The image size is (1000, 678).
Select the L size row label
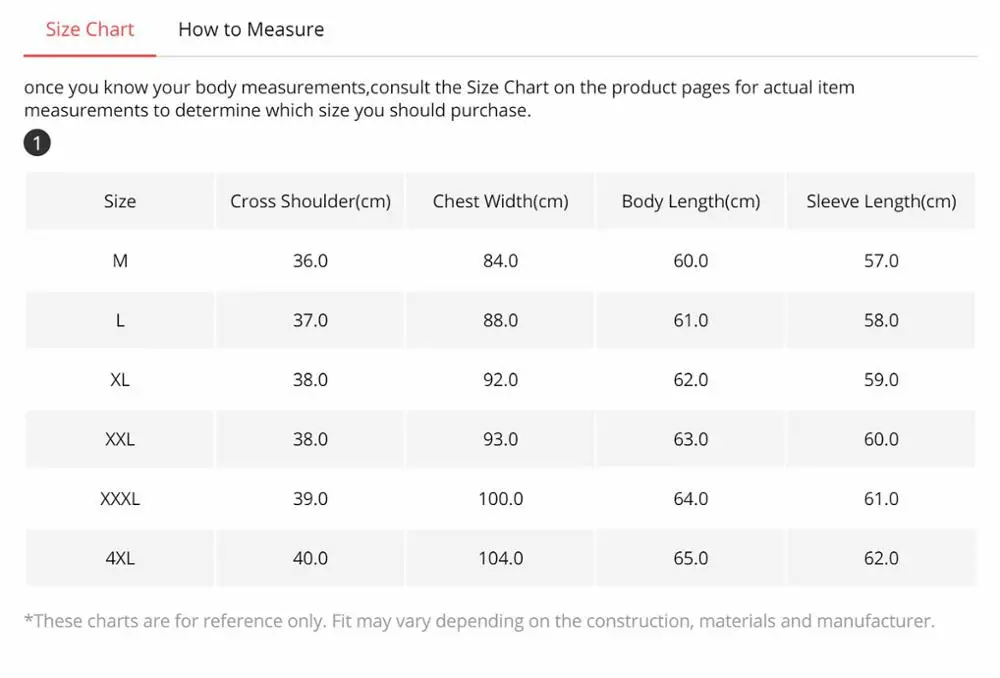tap(120, 320)
